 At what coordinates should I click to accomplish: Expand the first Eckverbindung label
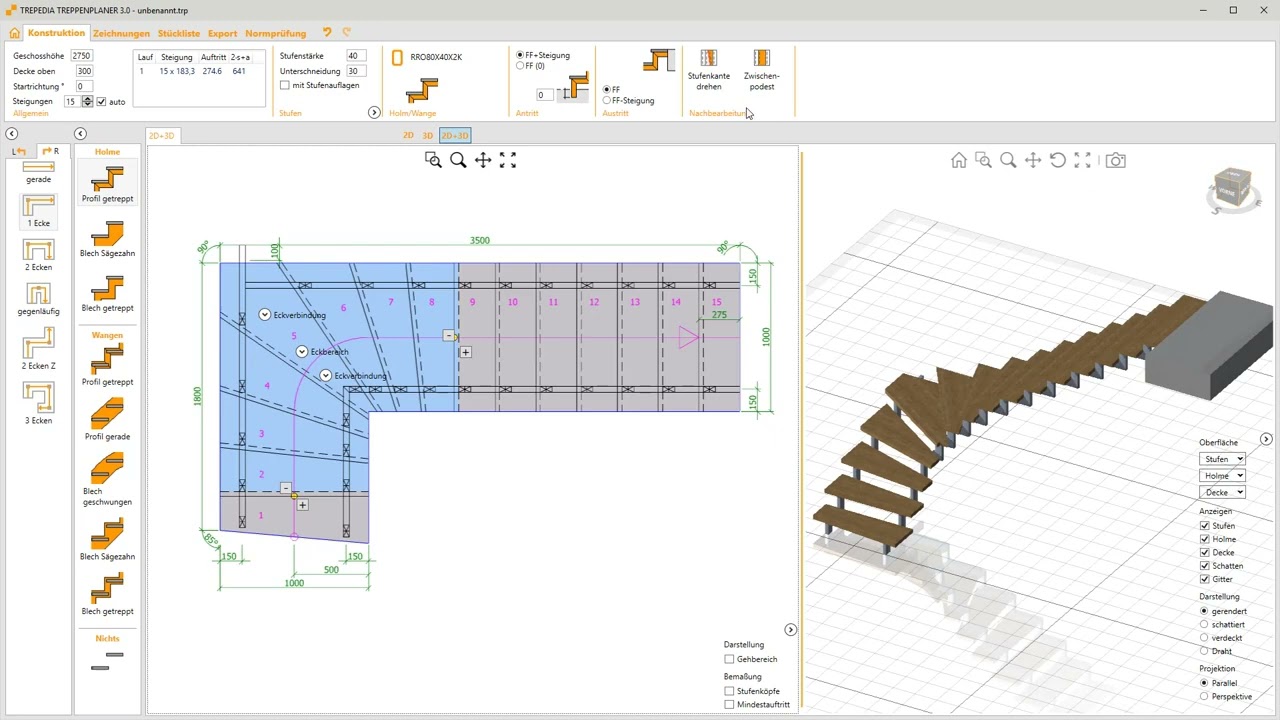[x=265, y=315]
